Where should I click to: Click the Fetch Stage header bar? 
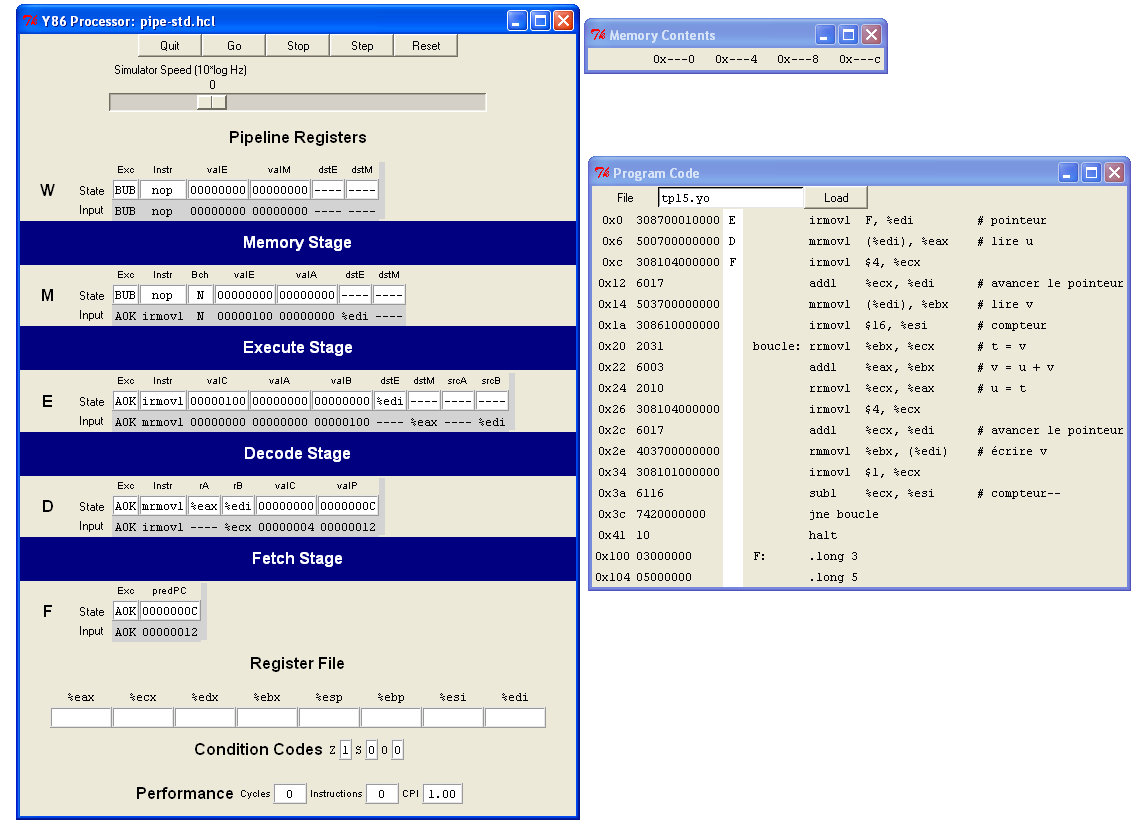click(x=297, y=558)
